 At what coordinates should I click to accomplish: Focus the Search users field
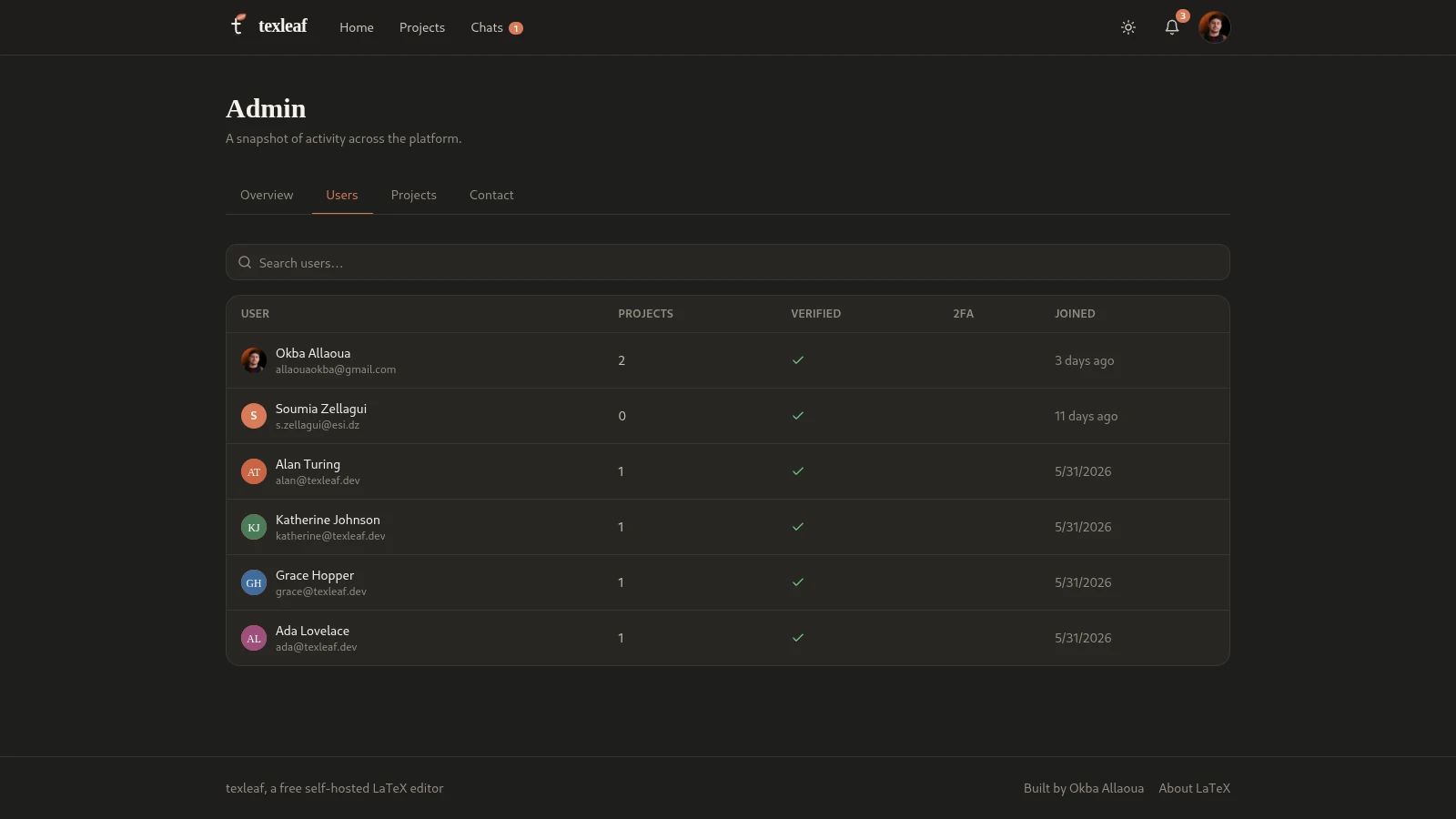(728, 262)
